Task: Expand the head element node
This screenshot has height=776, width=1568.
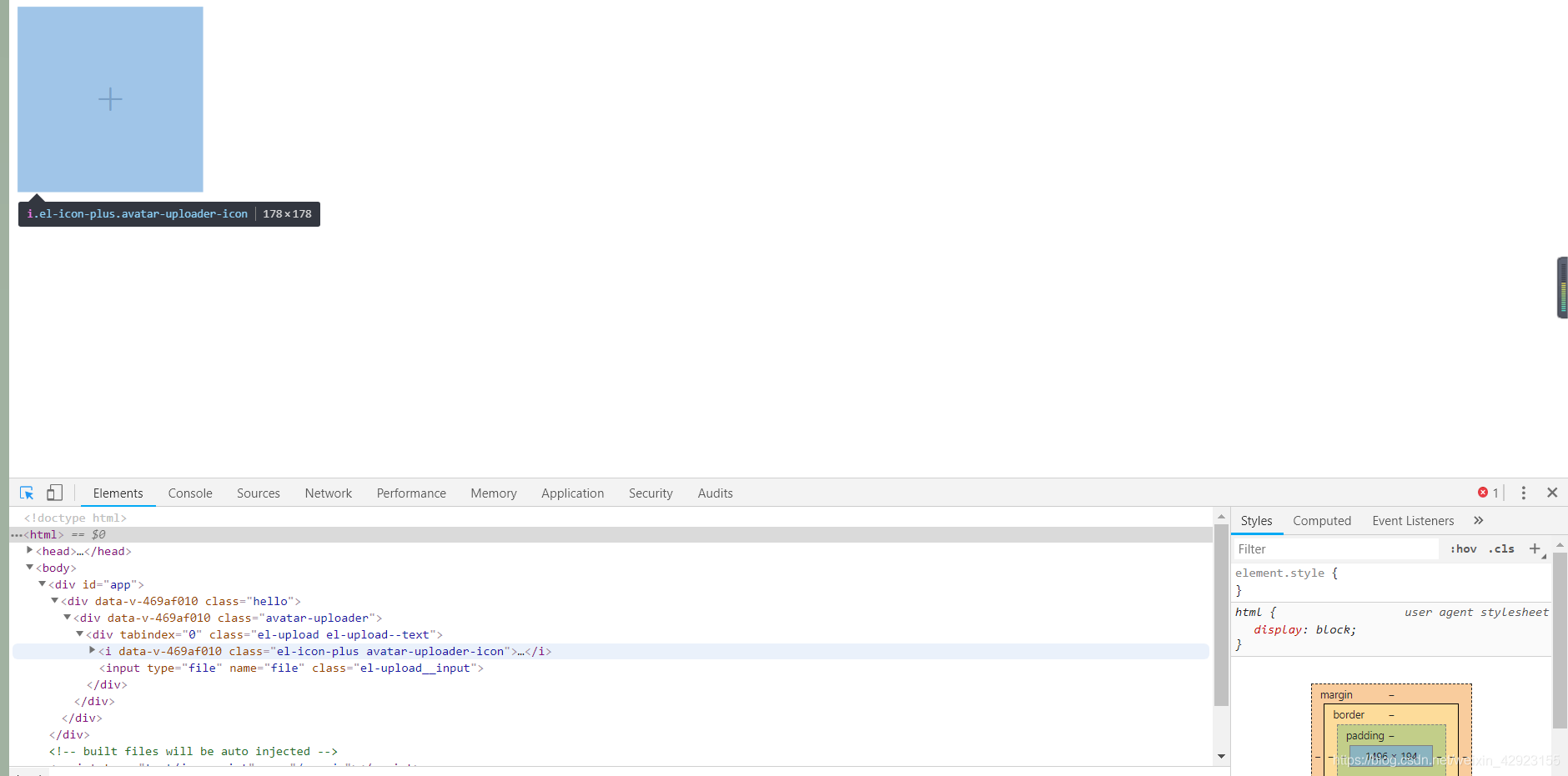Action: 30,550
